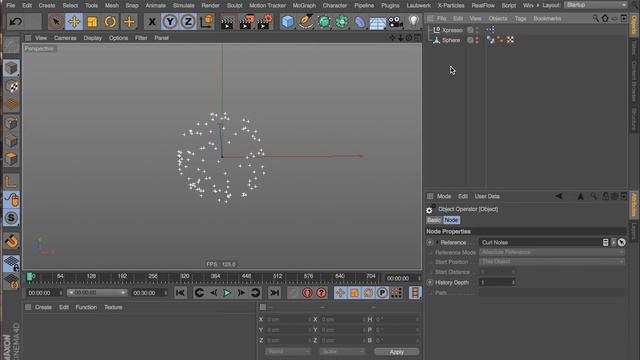Click the Render View clapperboard icon
Viewport: 640px width, 360px height.
click(227, 22)
